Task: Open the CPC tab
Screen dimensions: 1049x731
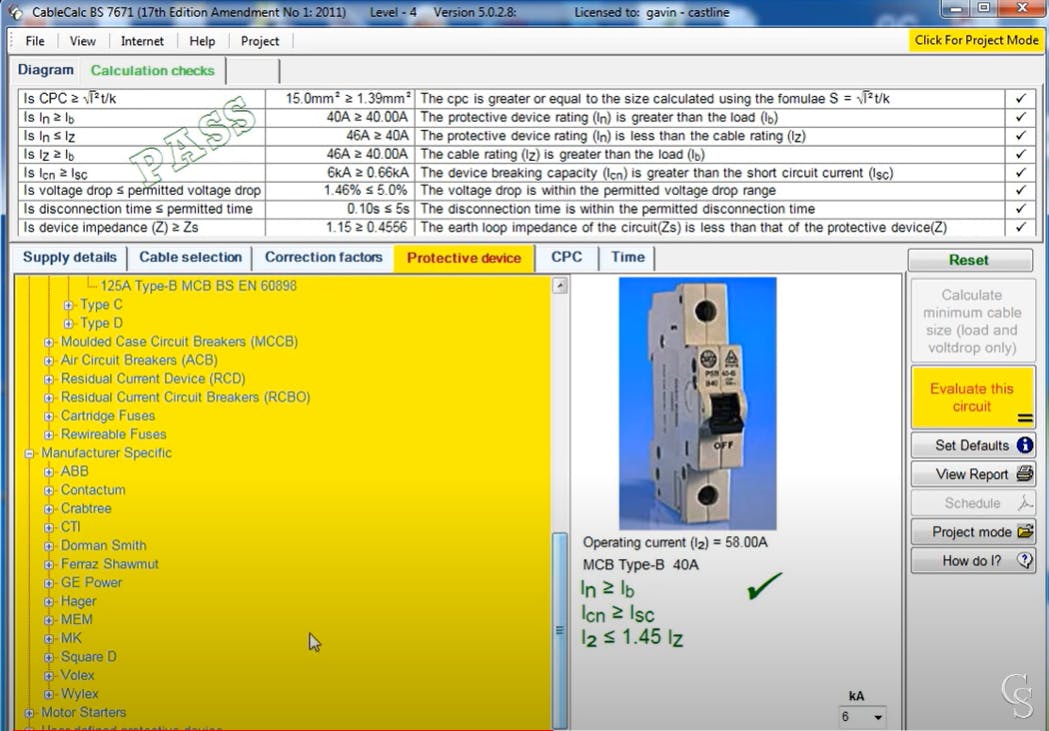Action: pos(567,257)
